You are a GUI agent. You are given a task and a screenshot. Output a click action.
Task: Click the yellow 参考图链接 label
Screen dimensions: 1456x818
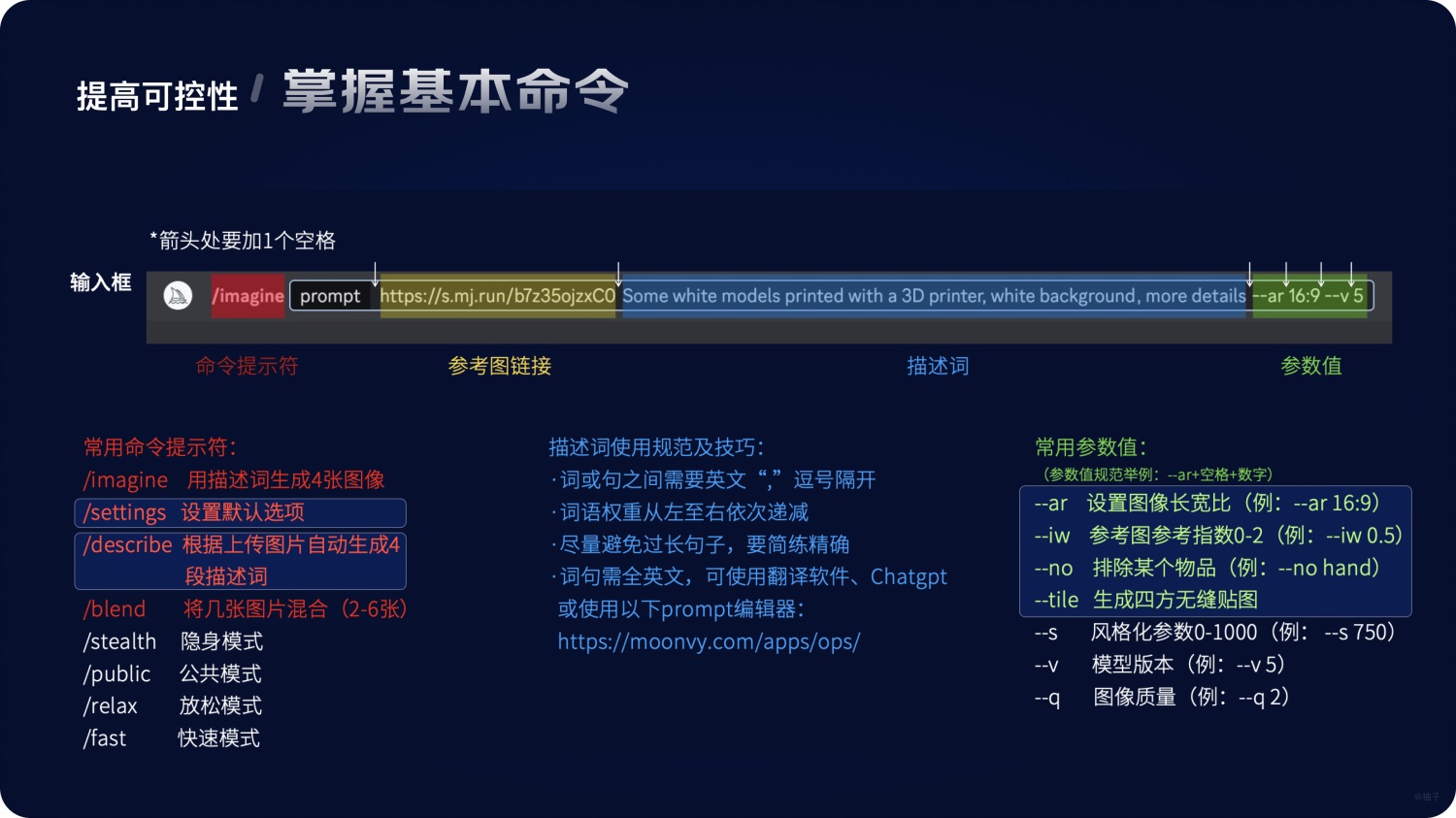(x=499, y=366)
